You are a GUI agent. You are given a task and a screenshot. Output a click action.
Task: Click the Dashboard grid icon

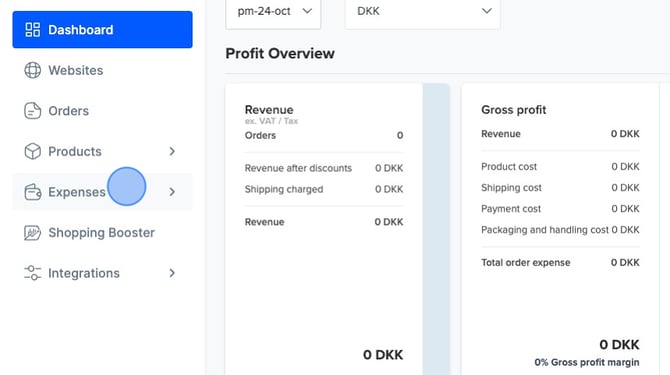pos(32,30)
